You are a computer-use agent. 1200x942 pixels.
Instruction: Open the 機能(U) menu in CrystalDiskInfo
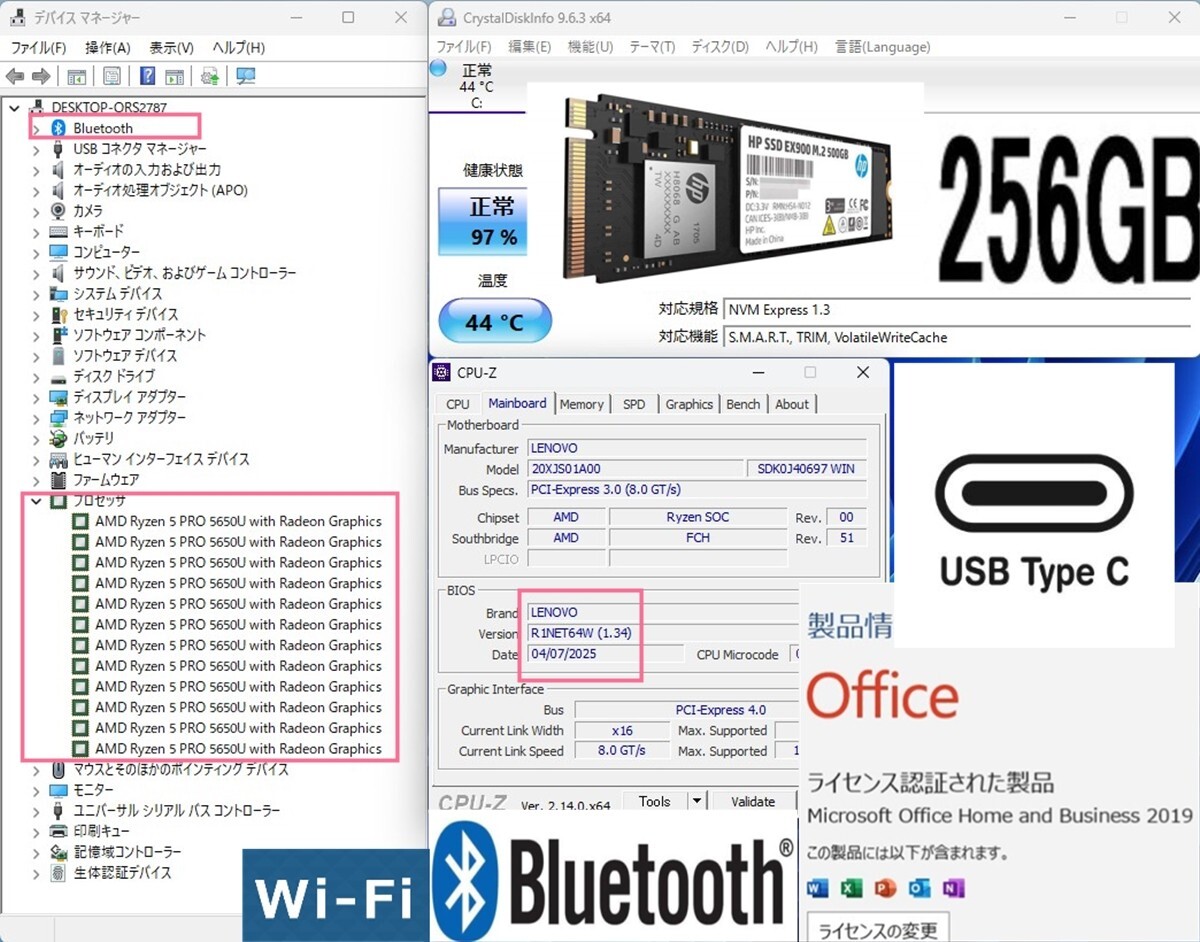click(x=591, y=47)
